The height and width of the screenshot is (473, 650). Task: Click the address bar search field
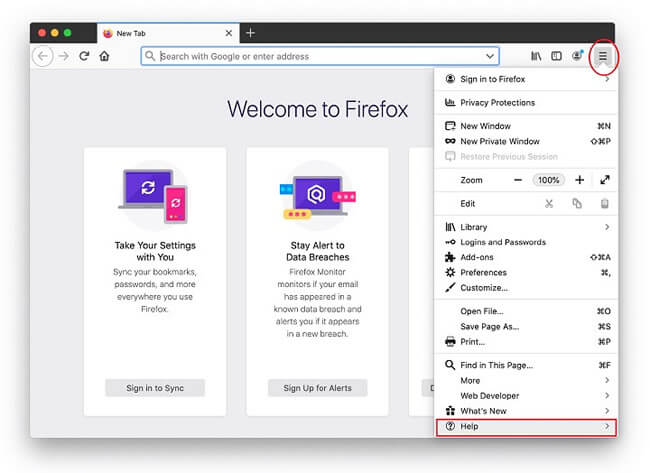(x=320, y=56)
